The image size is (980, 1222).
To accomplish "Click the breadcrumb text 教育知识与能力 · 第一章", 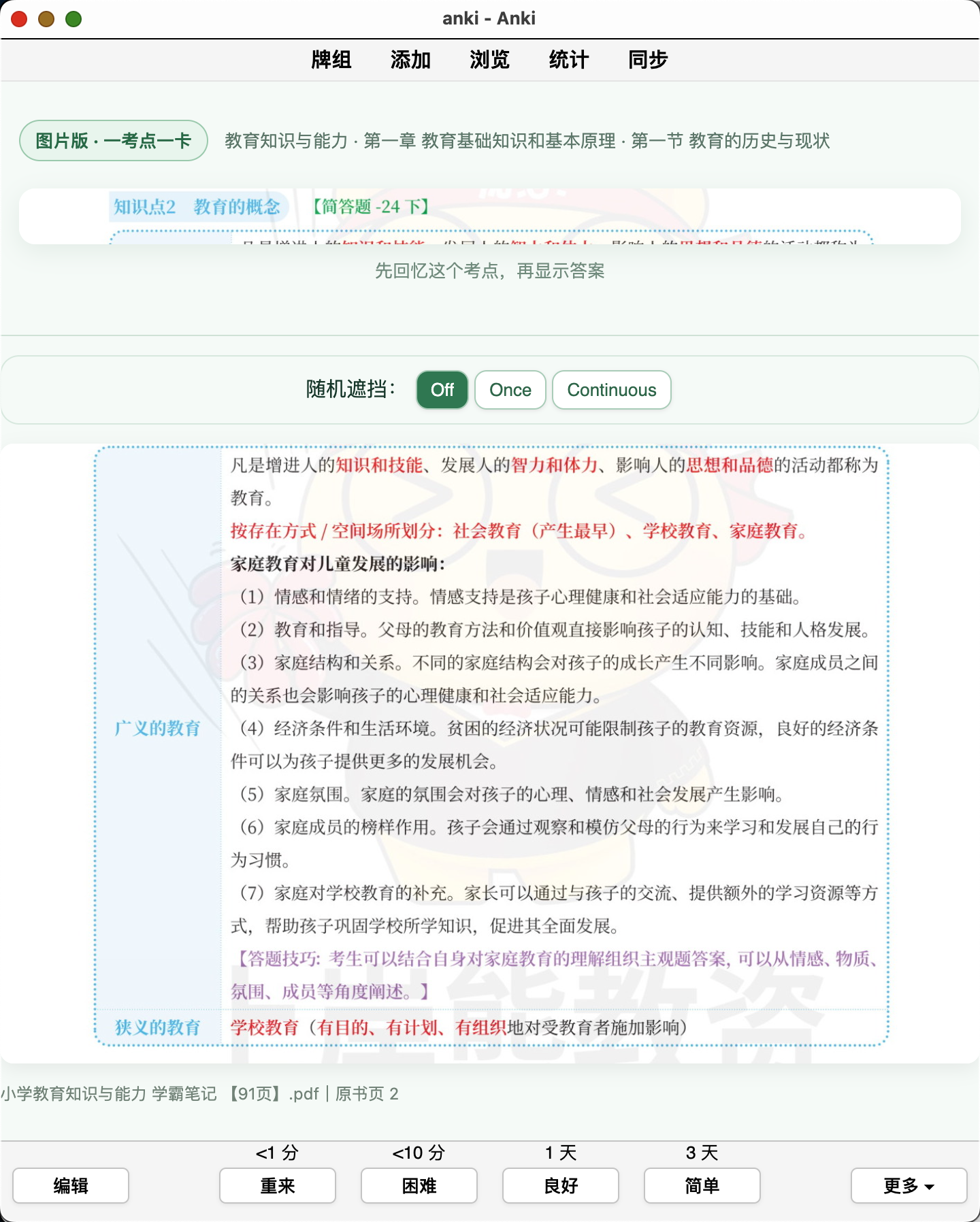I will click(x=527, y=141).
